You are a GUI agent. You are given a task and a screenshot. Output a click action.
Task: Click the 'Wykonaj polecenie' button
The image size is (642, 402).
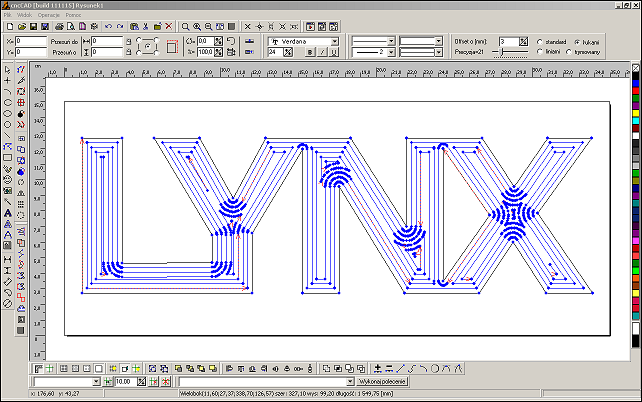382,382
